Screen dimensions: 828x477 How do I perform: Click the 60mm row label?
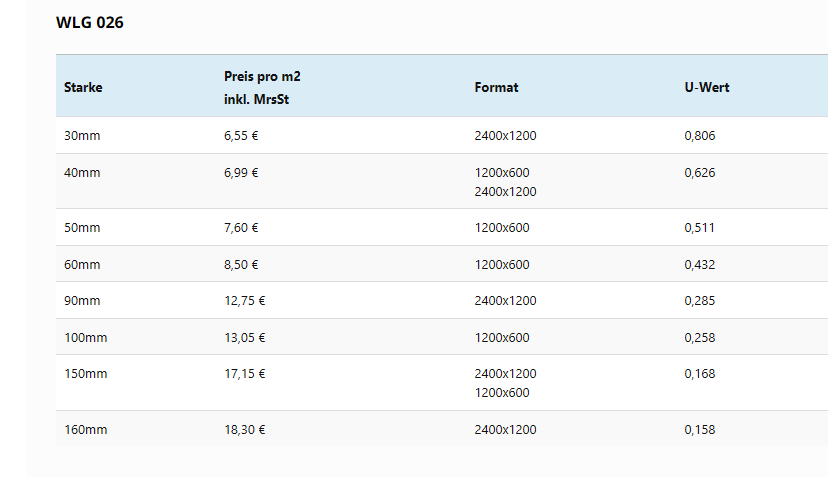pos(82,265)
